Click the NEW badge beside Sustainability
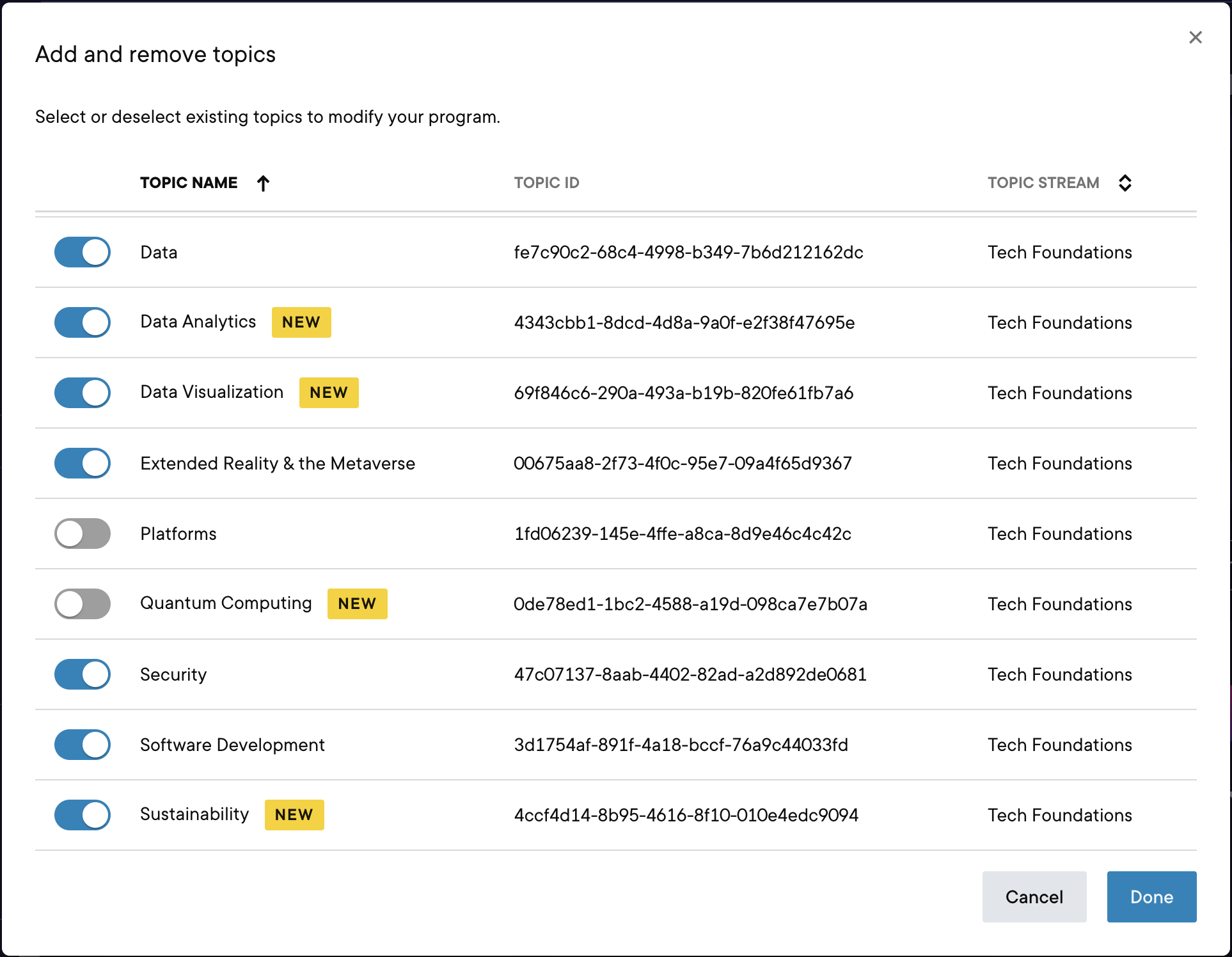The height and width of the screenshot is (957, 1232). 294,815
